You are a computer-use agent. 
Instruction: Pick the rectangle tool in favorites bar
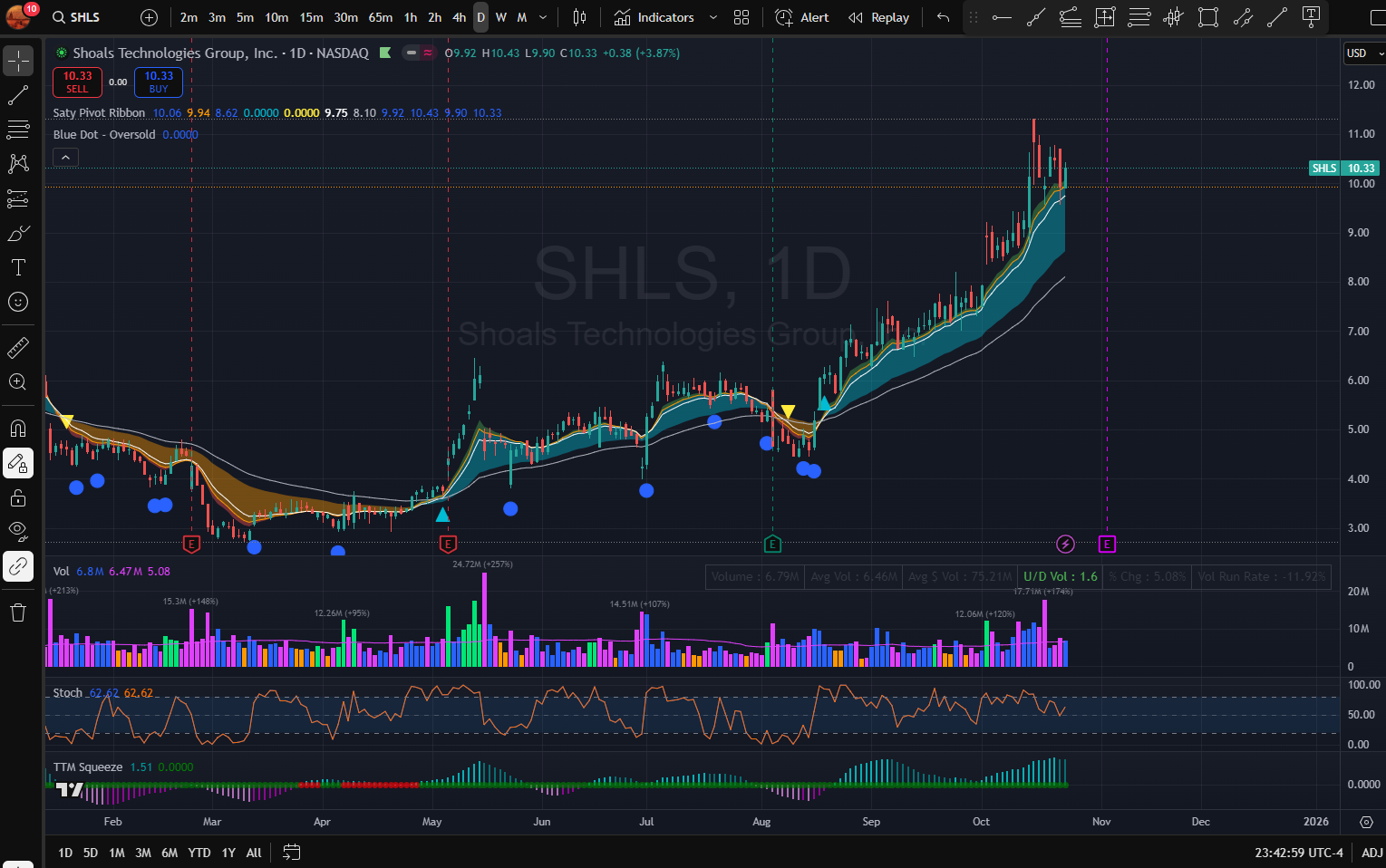[x=1208, y=17]
